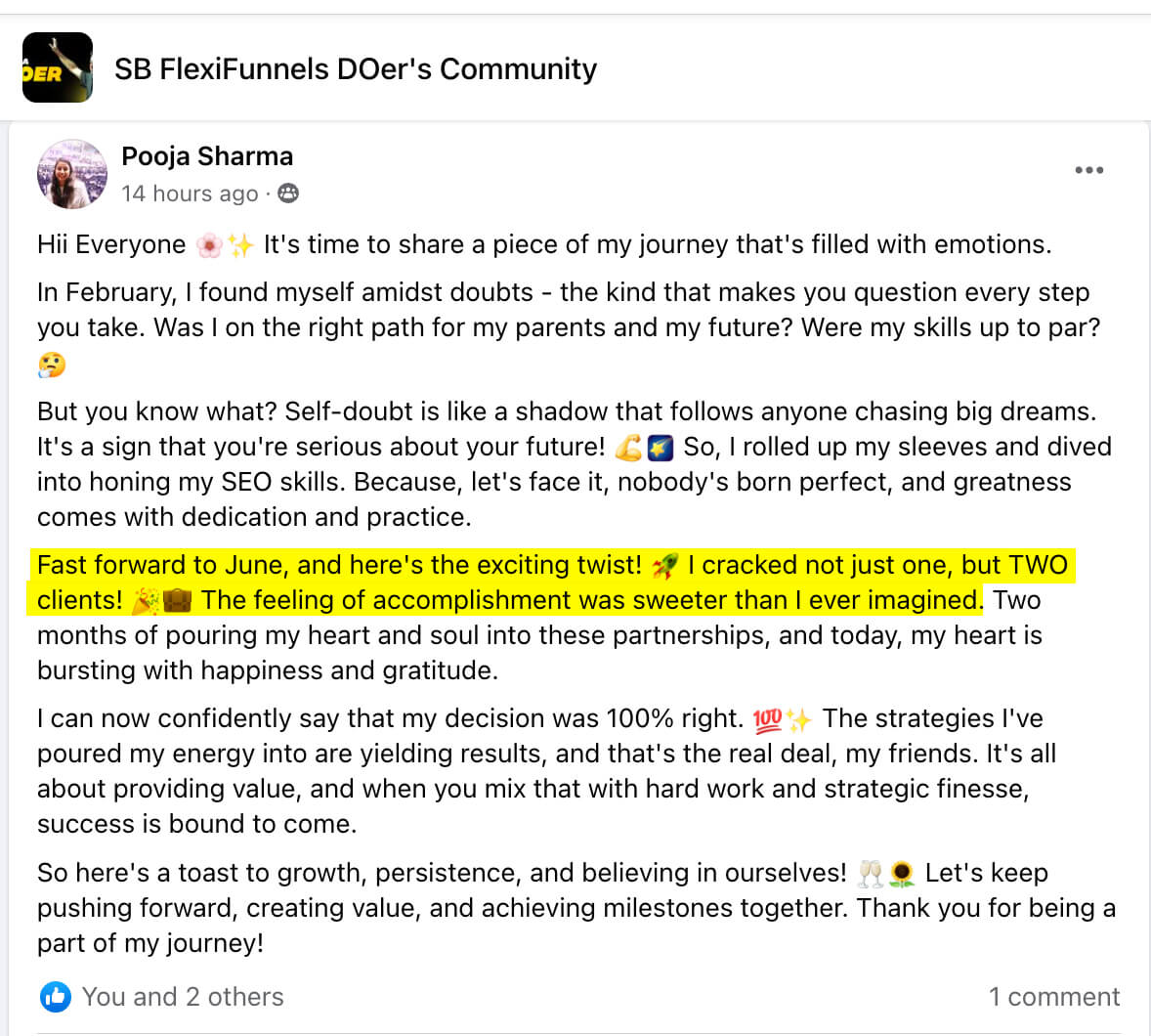Image resolution: width=1151 pixels, height=1036 pixels.
Task: Click the party popper emoji in the highlighted sentence
Action: [x=147, y=599]
